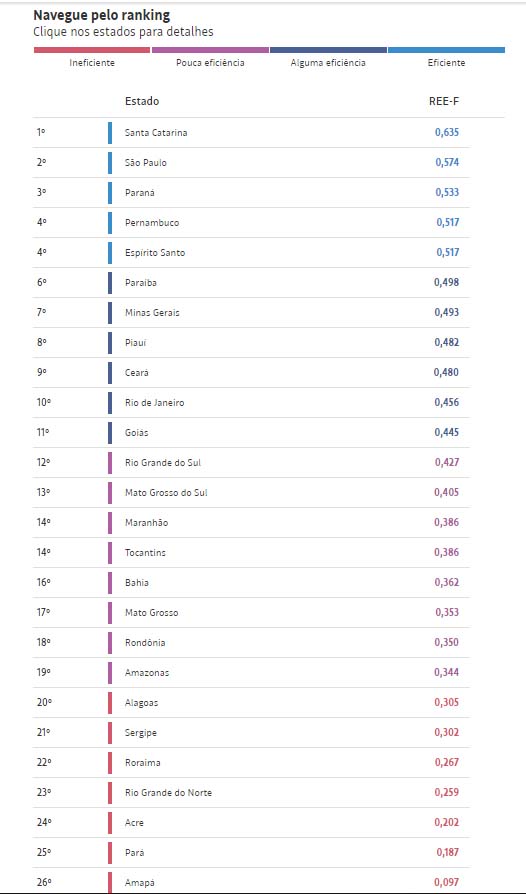This screenshot has height=894, width=526.
Task: Select Espírito Santo in the ranking
Action: pos(251,253)
